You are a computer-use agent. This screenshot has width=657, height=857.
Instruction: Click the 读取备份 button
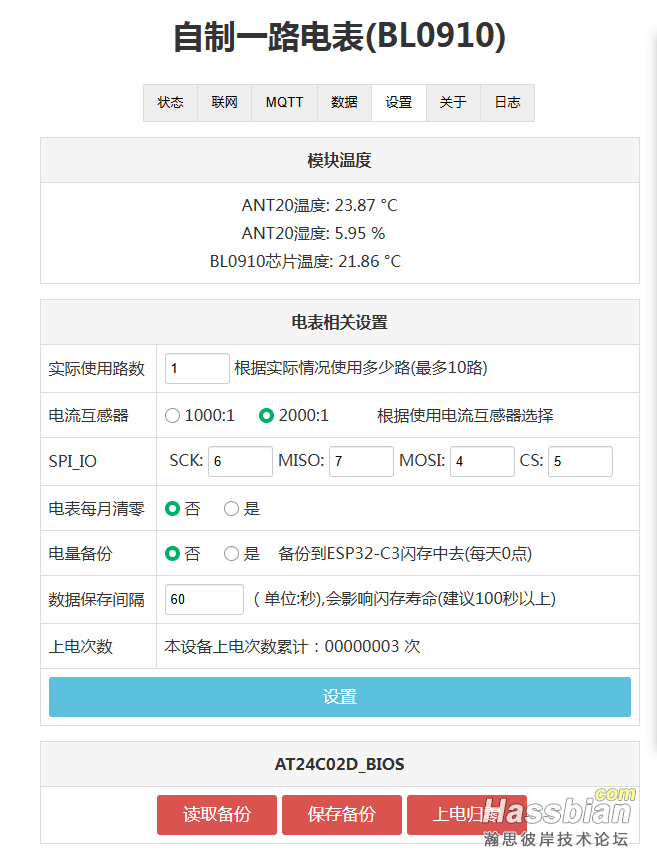[x=217, y=814]
